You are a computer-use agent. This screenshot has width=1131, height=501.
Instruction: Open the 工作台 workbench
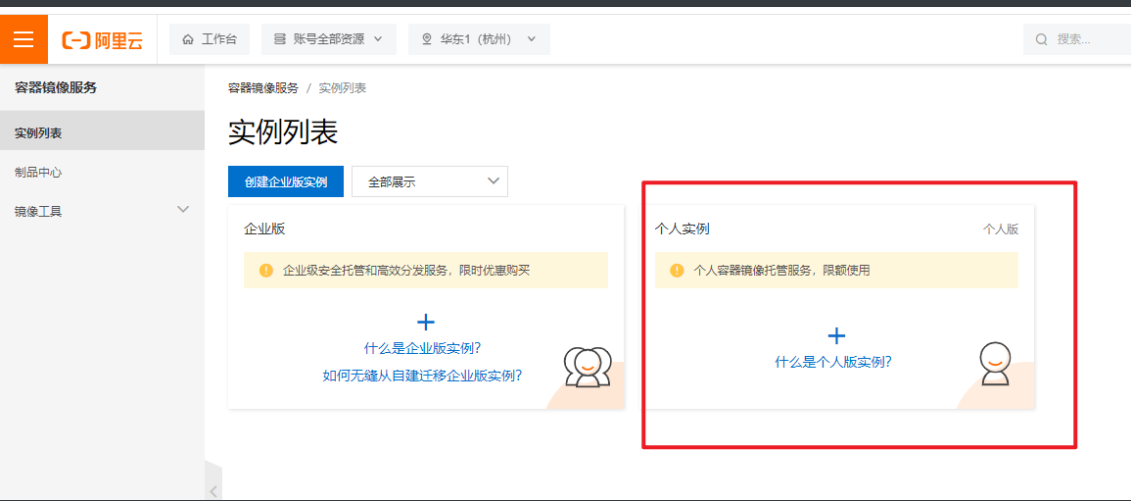click(x=209, y=39)
